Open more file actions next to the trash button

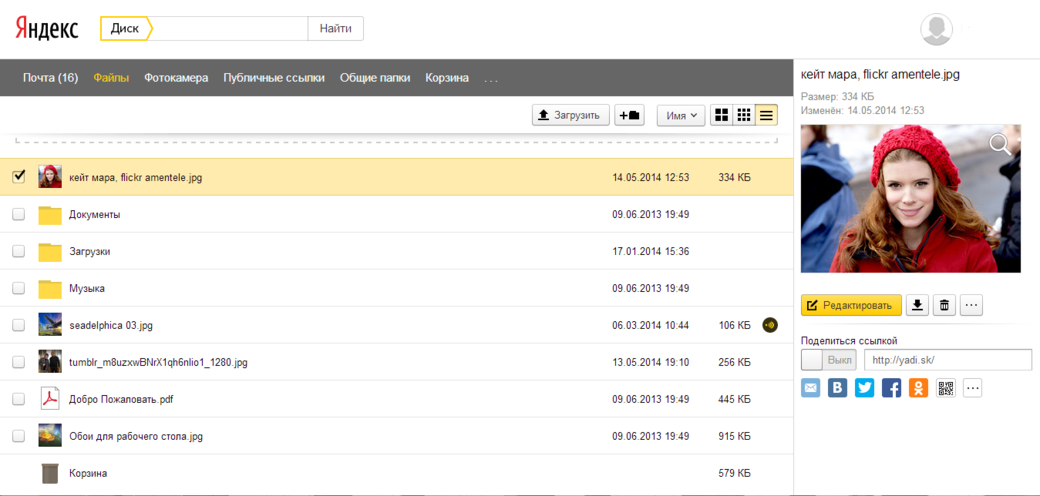pos(971,305)
